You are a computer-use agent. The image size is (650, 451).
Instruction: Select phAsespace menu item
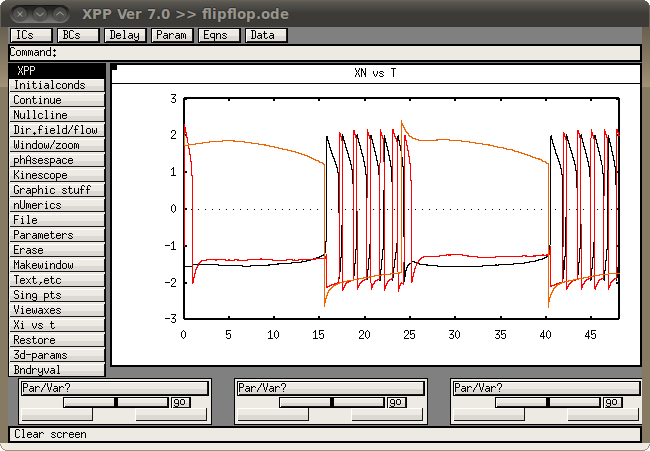(57, 160)
